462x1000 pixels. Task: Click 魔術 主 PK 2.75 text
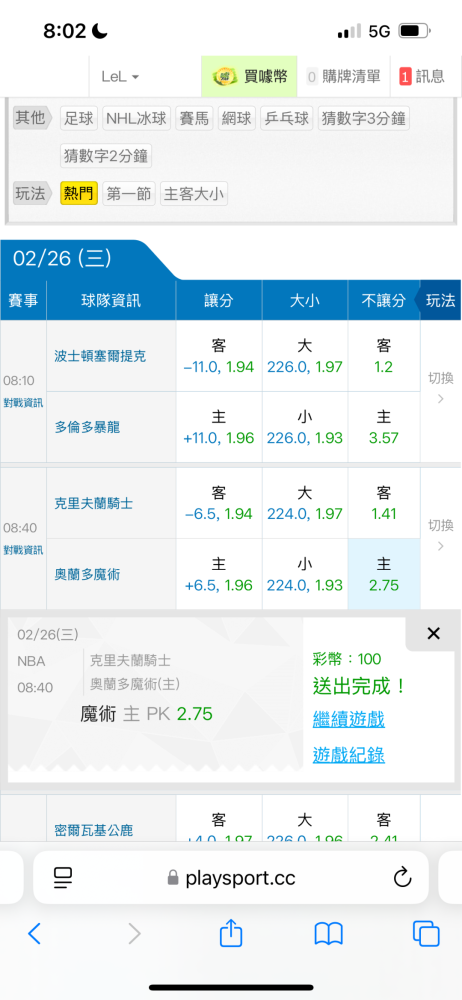147,714
